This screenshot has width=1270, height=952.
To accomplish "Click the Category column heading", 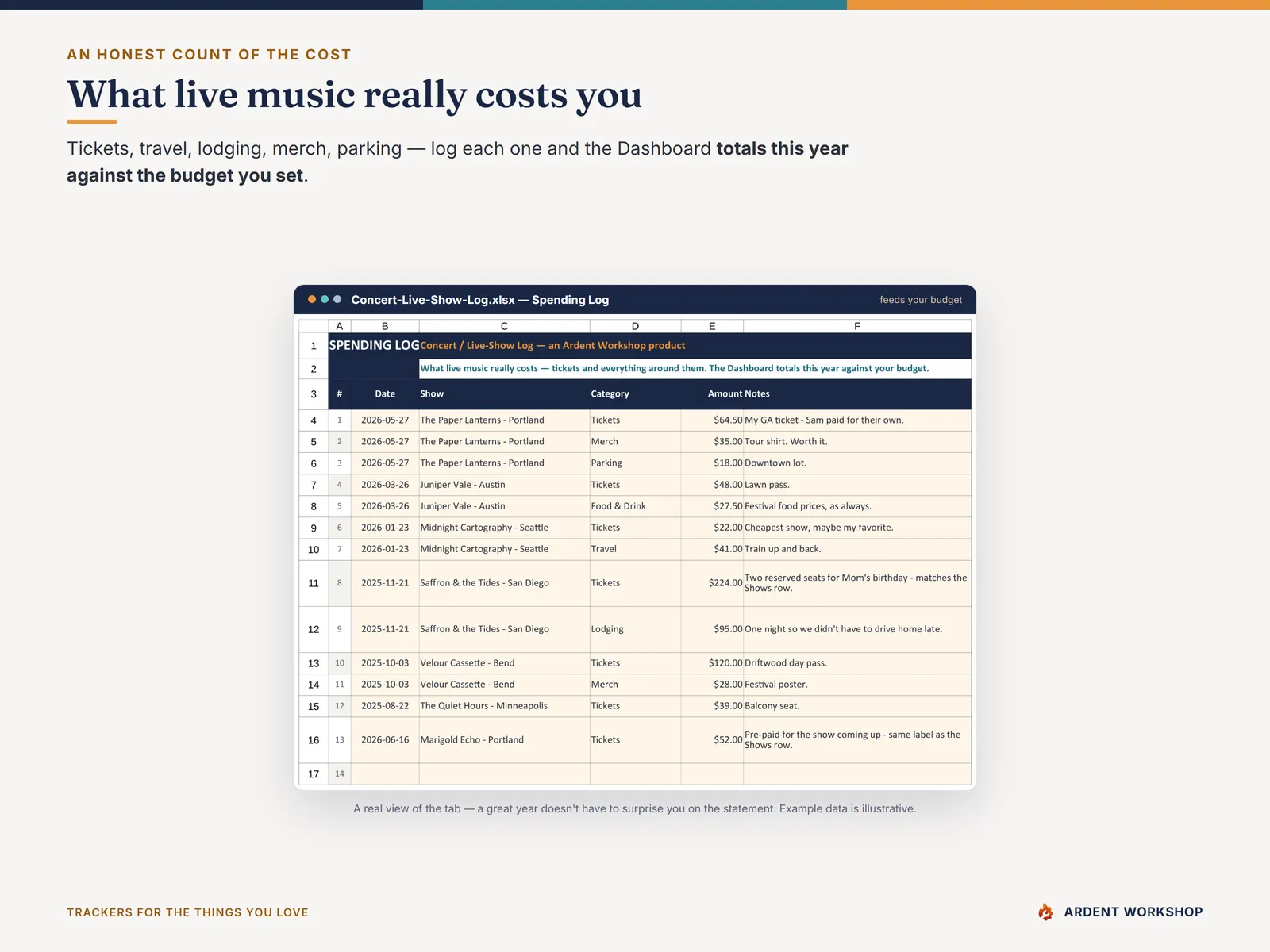I will pos(635,393).
